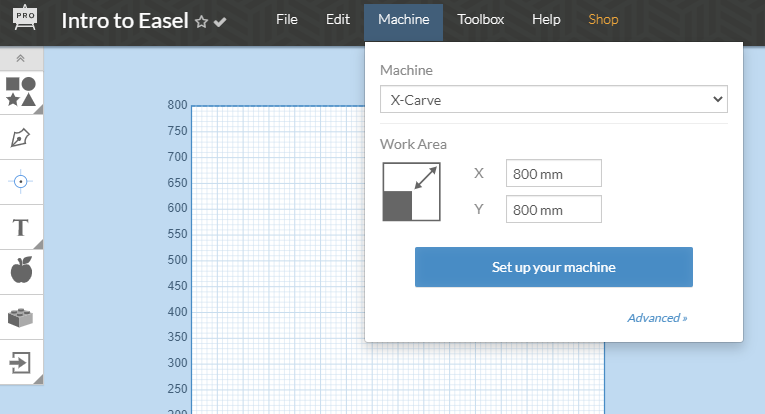Select the Pen drawing tool
Screen dimensions: 765x414
pyautogui.click(x=21, y=138)
